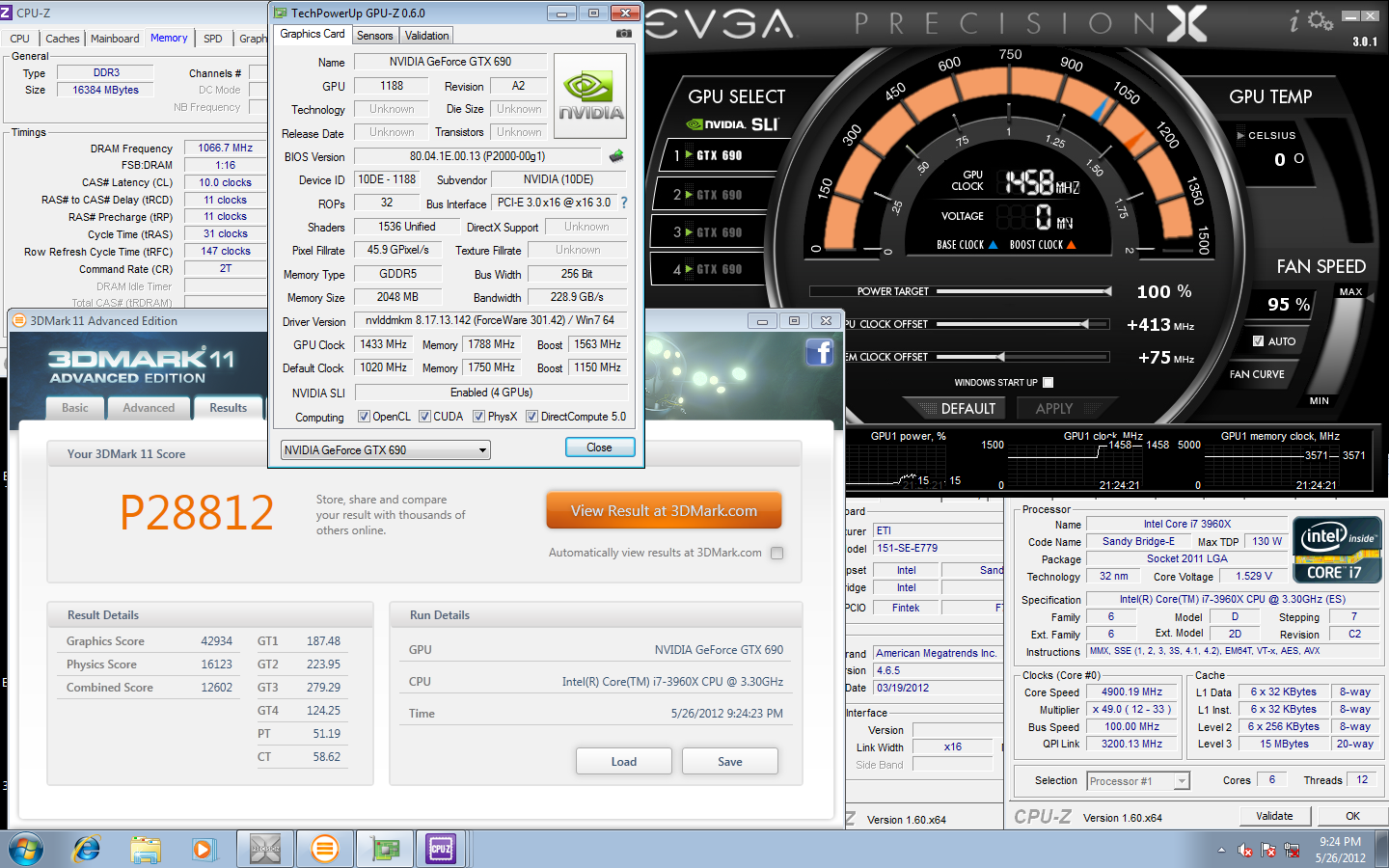Screen dimensions: 1389x868
Task: Toggle the OpenCL checkbox in GPU-Z
Action: point(364,417)
